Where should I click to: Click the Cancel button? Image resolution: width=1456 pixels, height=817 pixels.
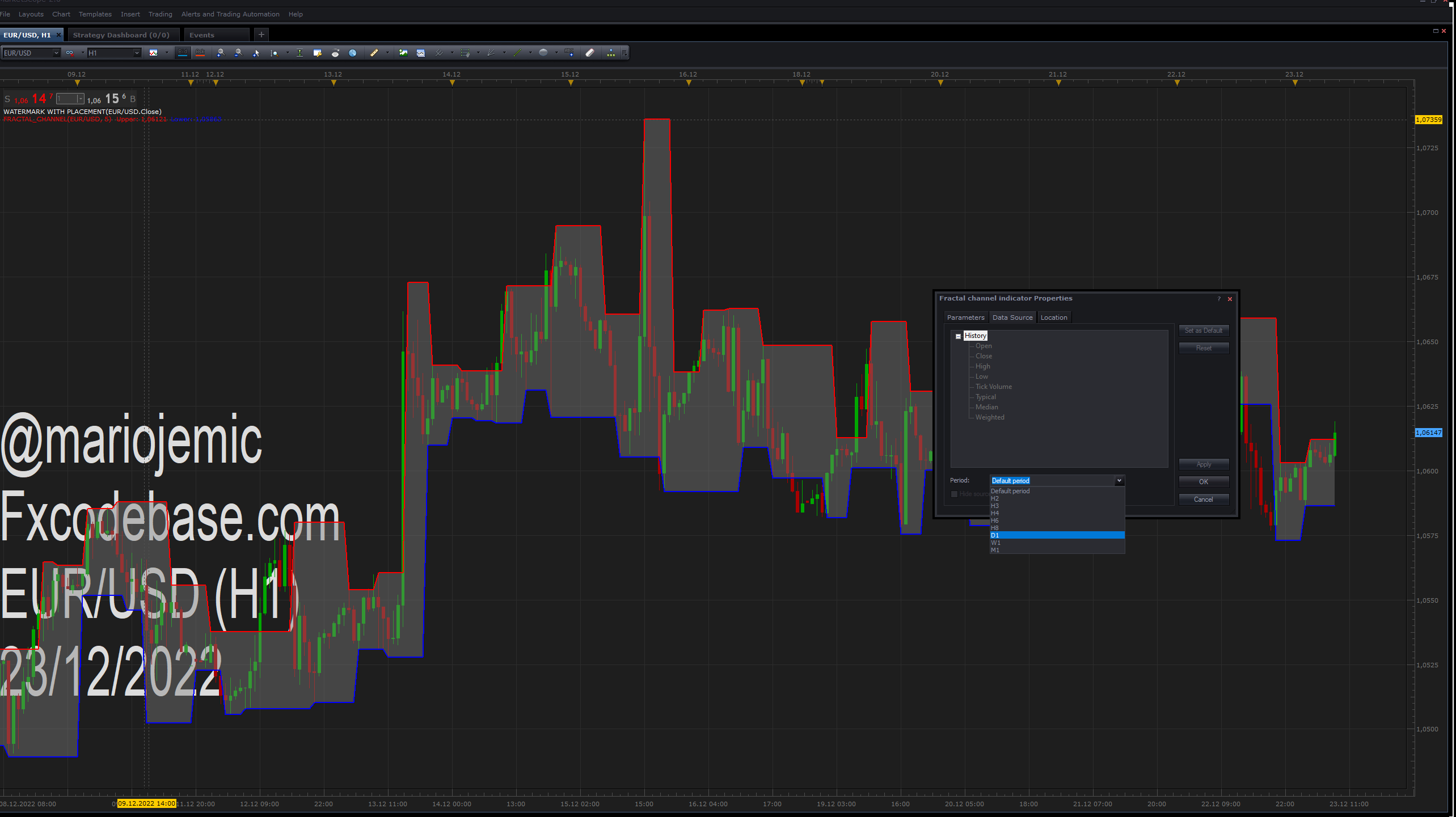1204,499
